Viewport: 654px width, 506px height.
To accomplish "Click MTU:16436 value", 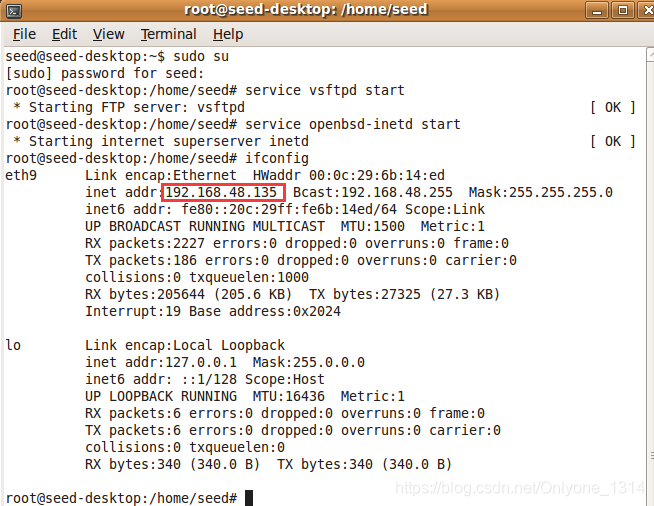I will [289, 396].
